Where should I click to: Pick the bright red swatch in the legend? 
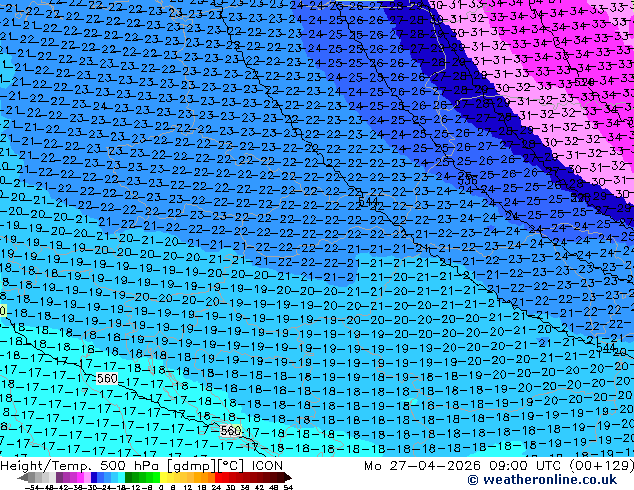click(x=218, y=477)
